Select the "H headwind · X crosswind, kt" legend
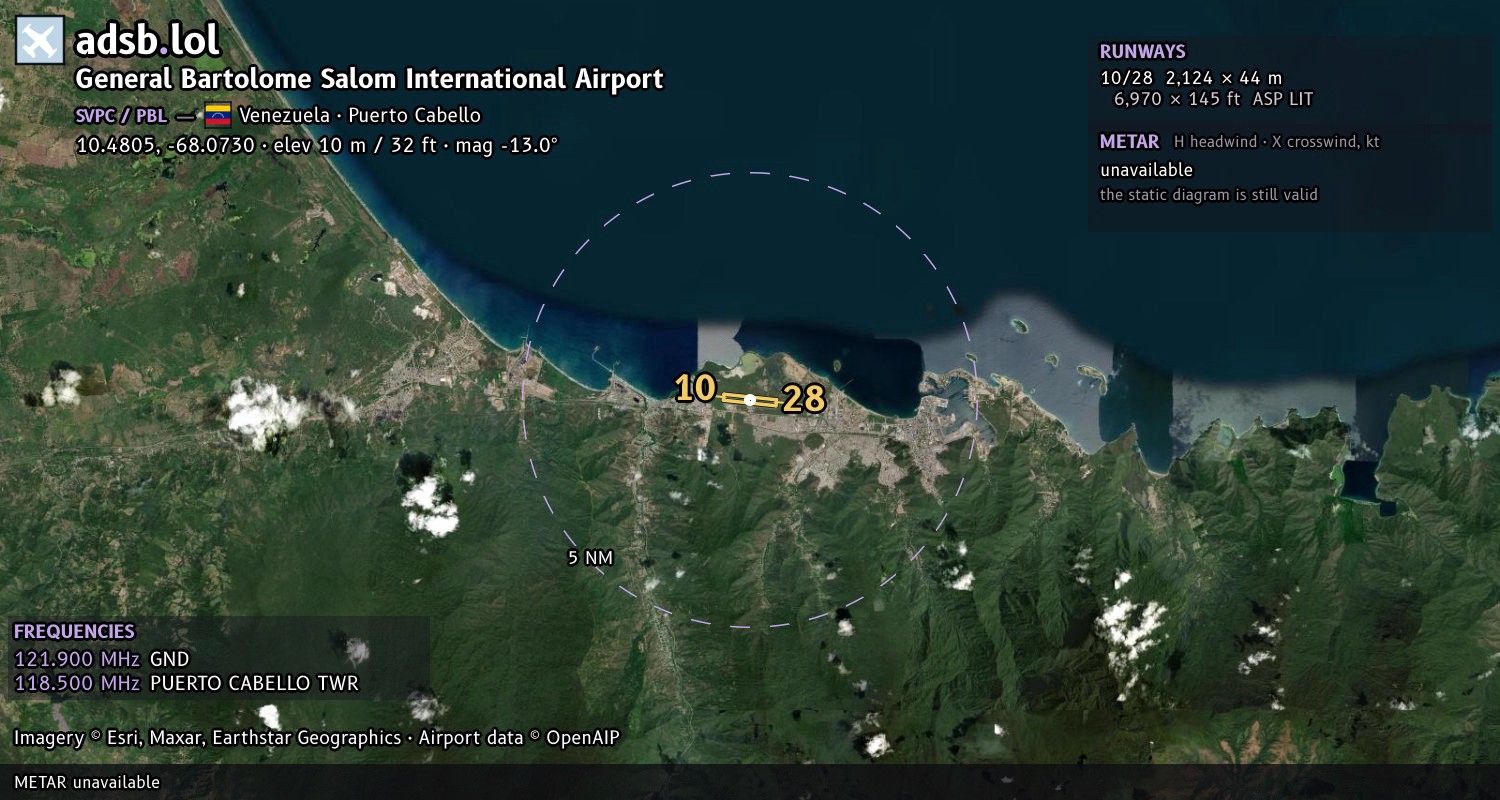The width and height of the screenshot is (1500, 800). pos(1277,142)
